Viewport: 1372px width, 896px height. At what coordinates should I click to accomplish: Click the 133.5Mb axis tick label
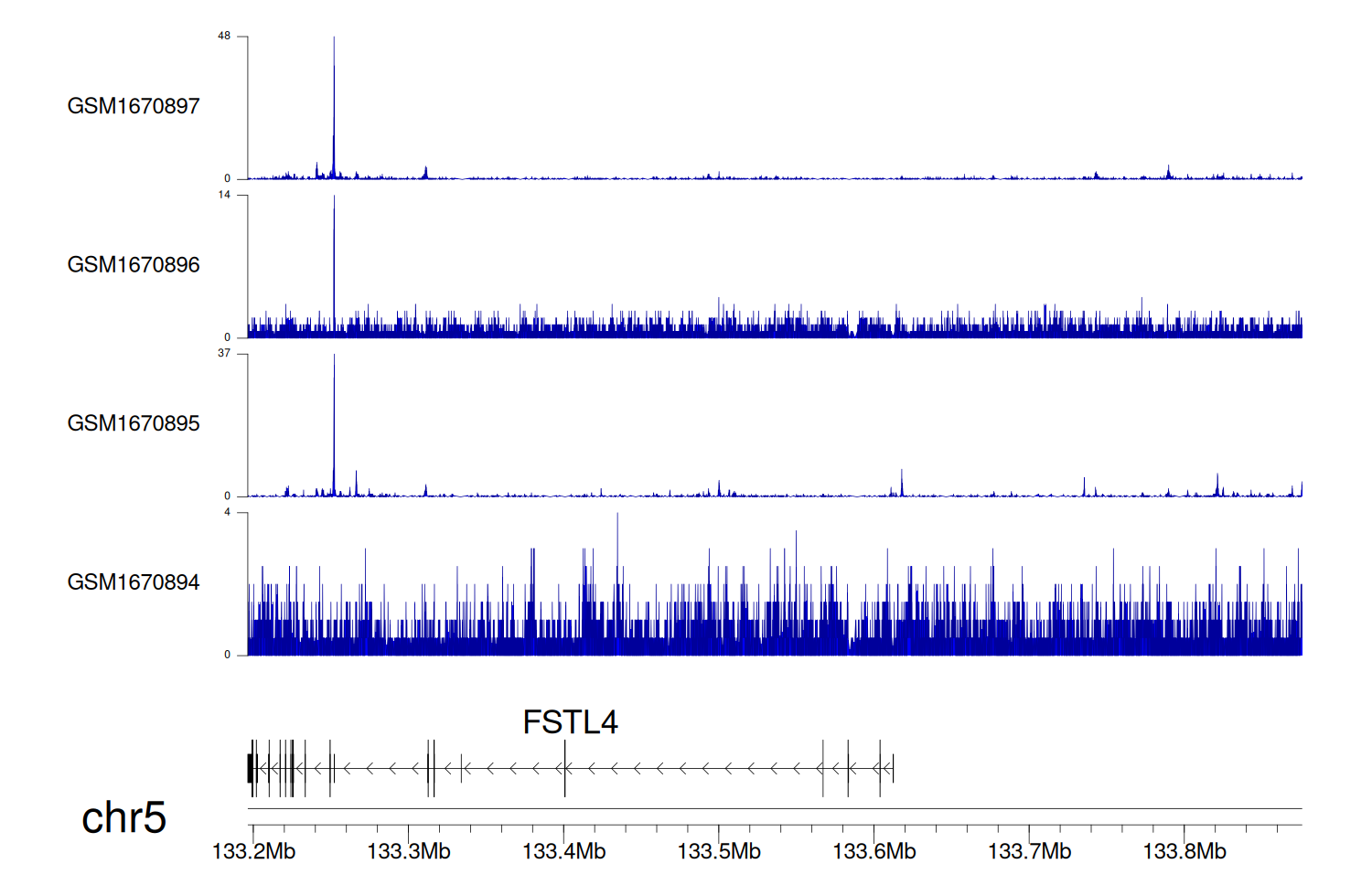[x=719, y=851]
